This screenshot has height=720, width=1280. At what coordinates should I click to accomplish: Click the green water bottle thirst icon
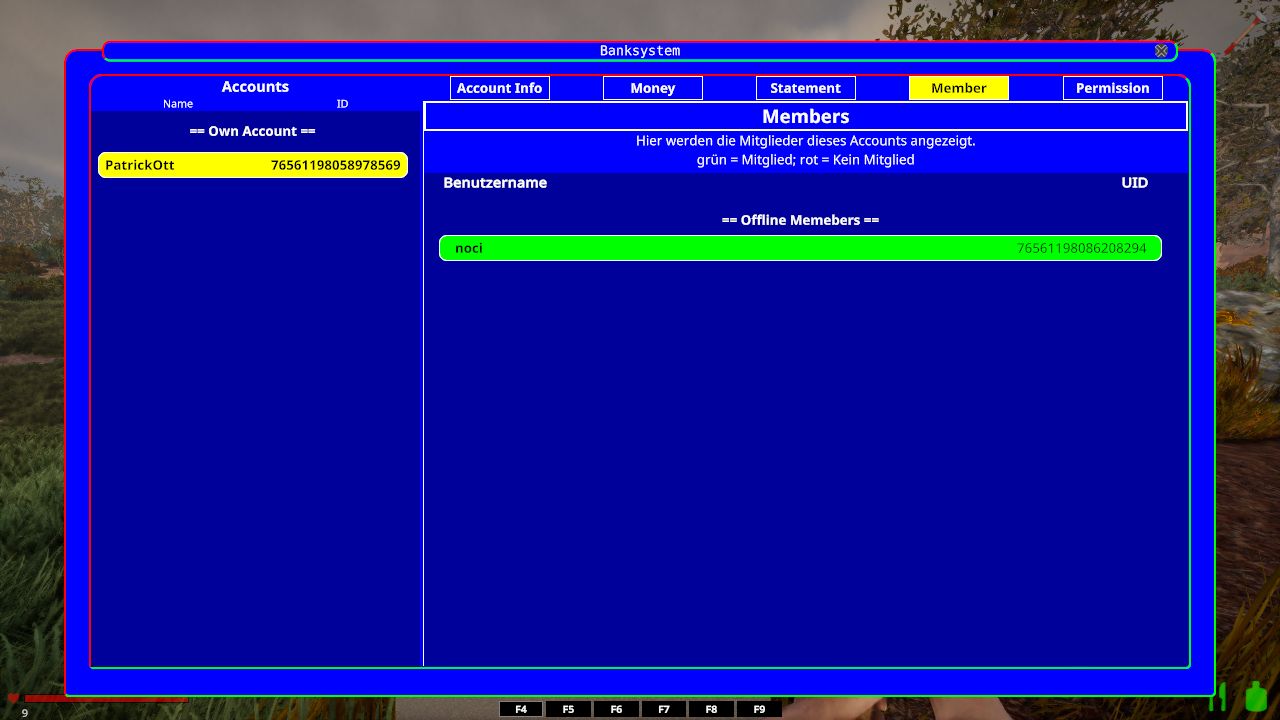(x=1256, y=696)
